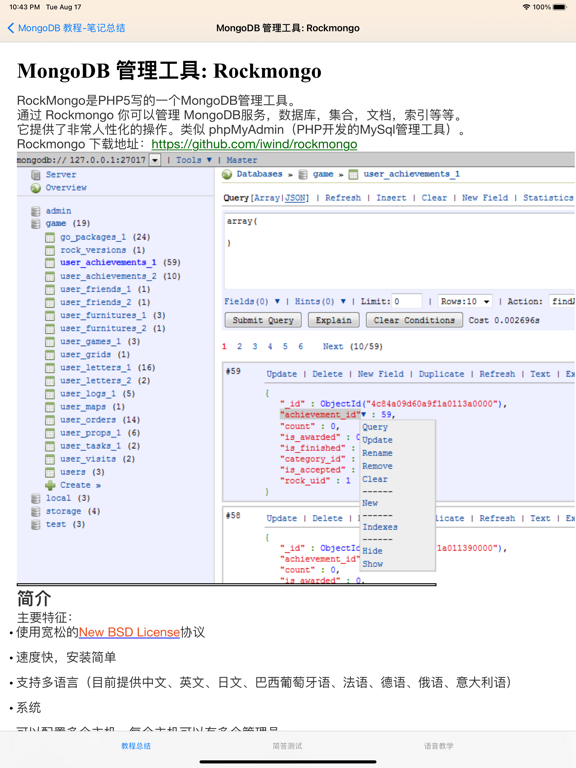576x768 pixels.
Task: Switch to the 语音教学 tab
Action: click(x=438, y=746)
